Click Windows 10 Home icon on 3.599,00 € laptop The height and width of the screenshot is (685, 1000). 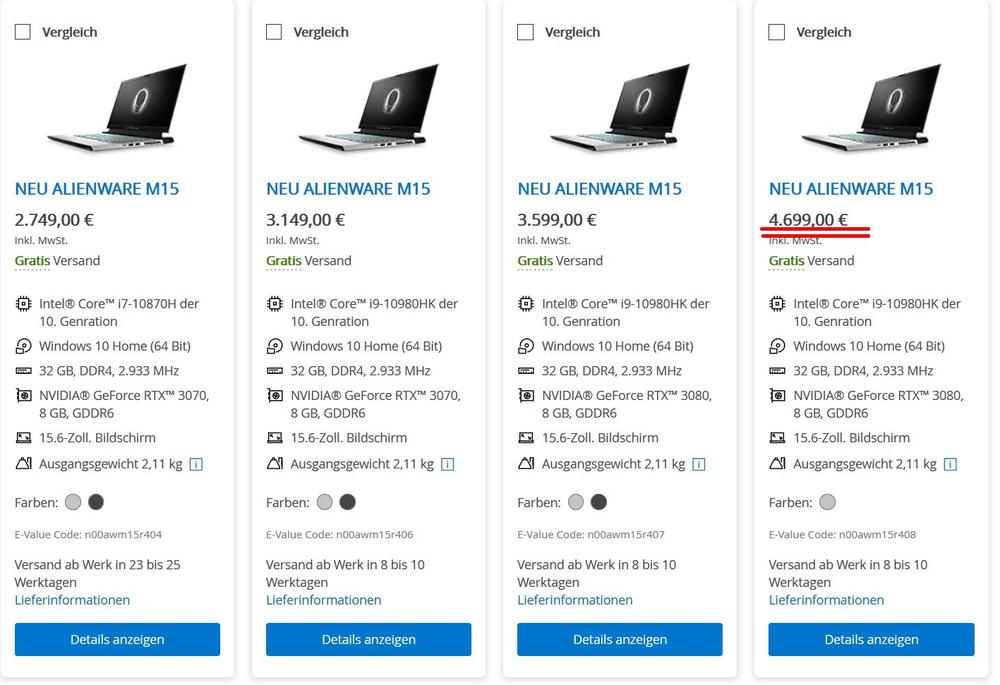[x=526, y=346]
